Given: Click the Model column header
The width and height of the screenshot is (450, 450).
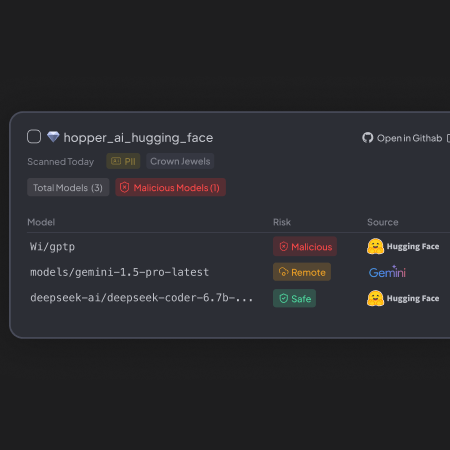Looking at the screenshot, I should pyautogui.click(x=41, y=222).
